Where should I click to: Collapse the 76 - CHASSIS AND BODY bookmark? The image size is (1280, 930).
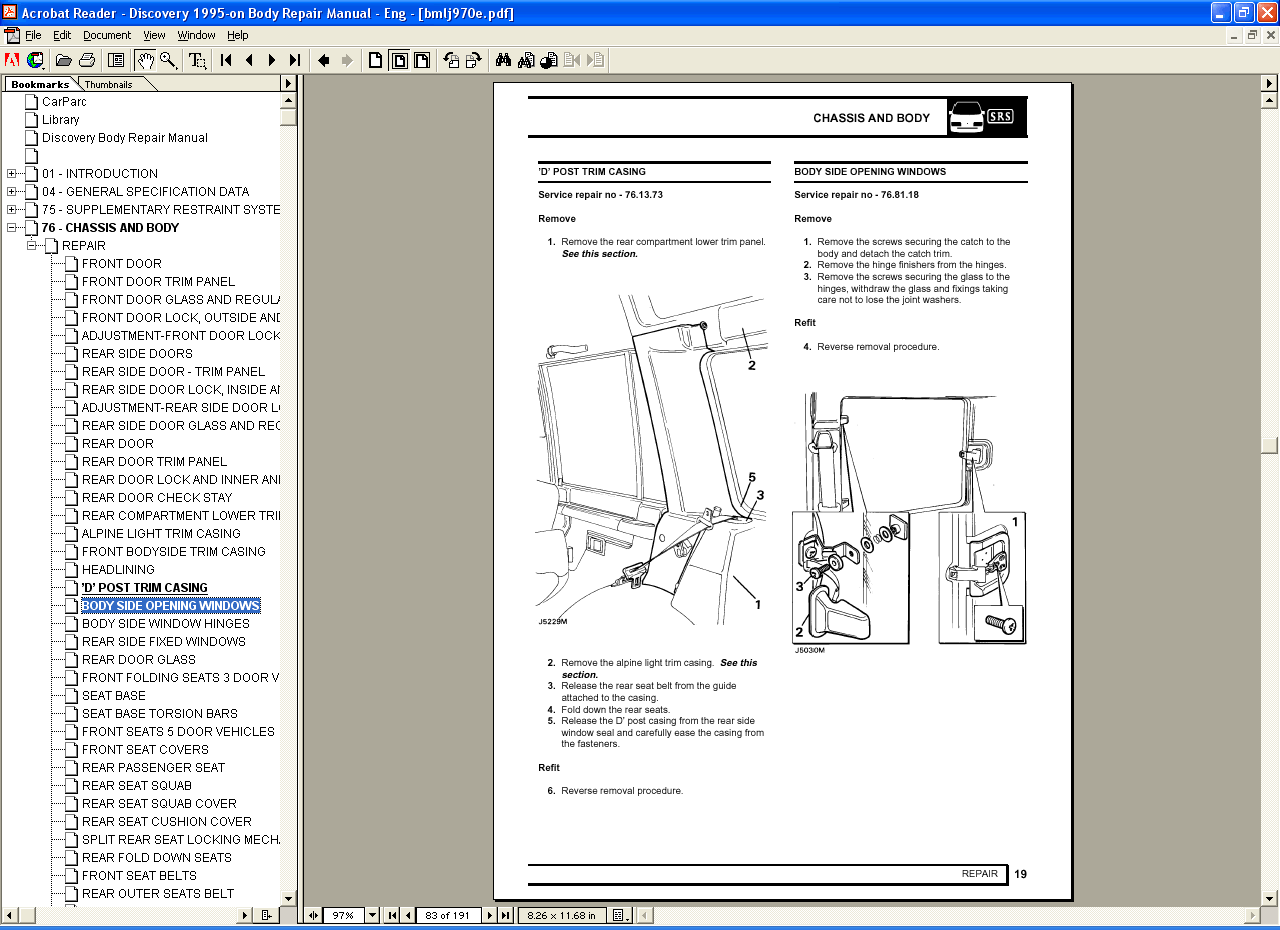point(12,228)
